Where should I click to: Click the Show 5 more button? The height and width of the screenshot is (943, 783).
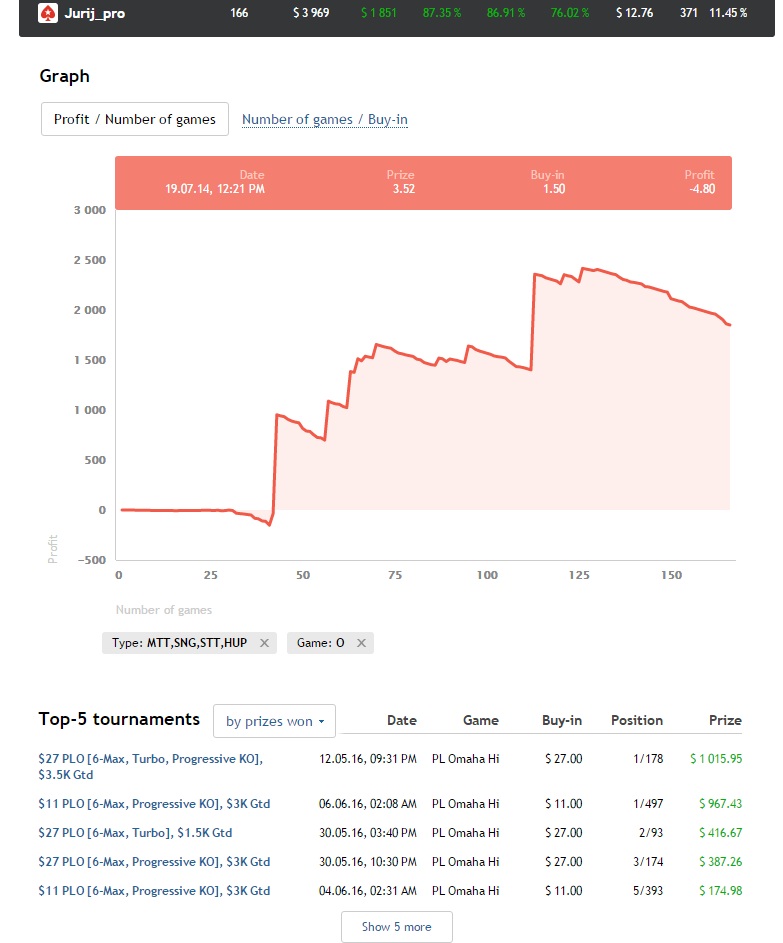click(x=396, y=927)
